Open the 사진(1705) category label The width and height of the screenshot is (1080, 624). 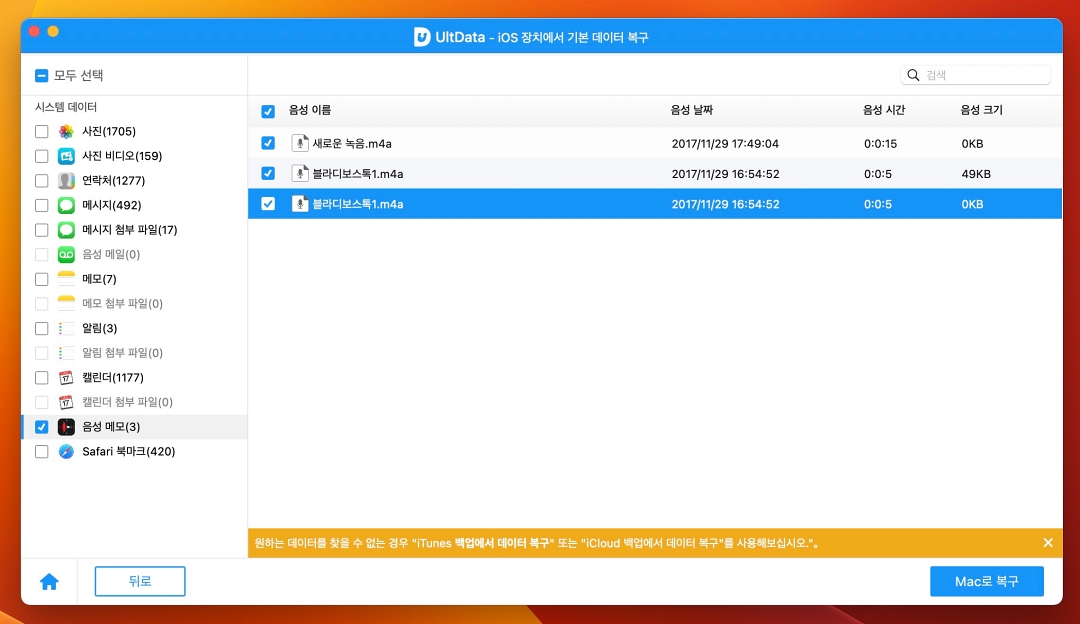[109, 132]
